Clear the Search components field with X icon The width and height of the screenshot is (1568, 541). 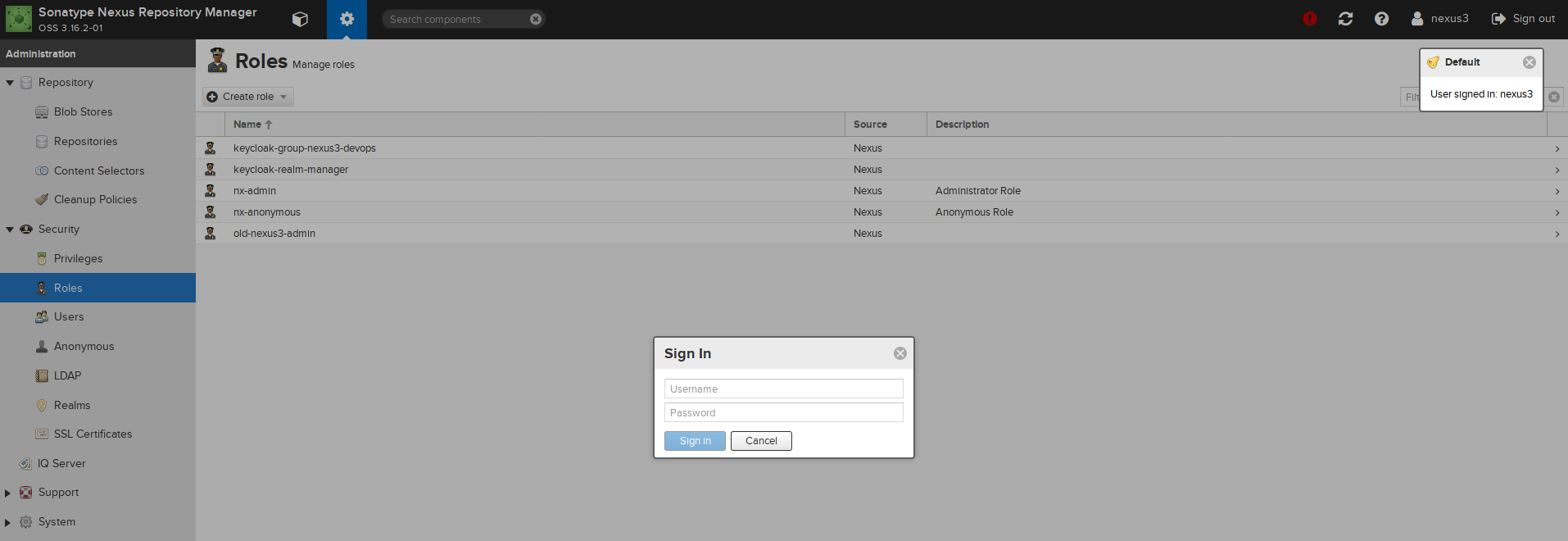pyautogui.click(x=536, y=19)
